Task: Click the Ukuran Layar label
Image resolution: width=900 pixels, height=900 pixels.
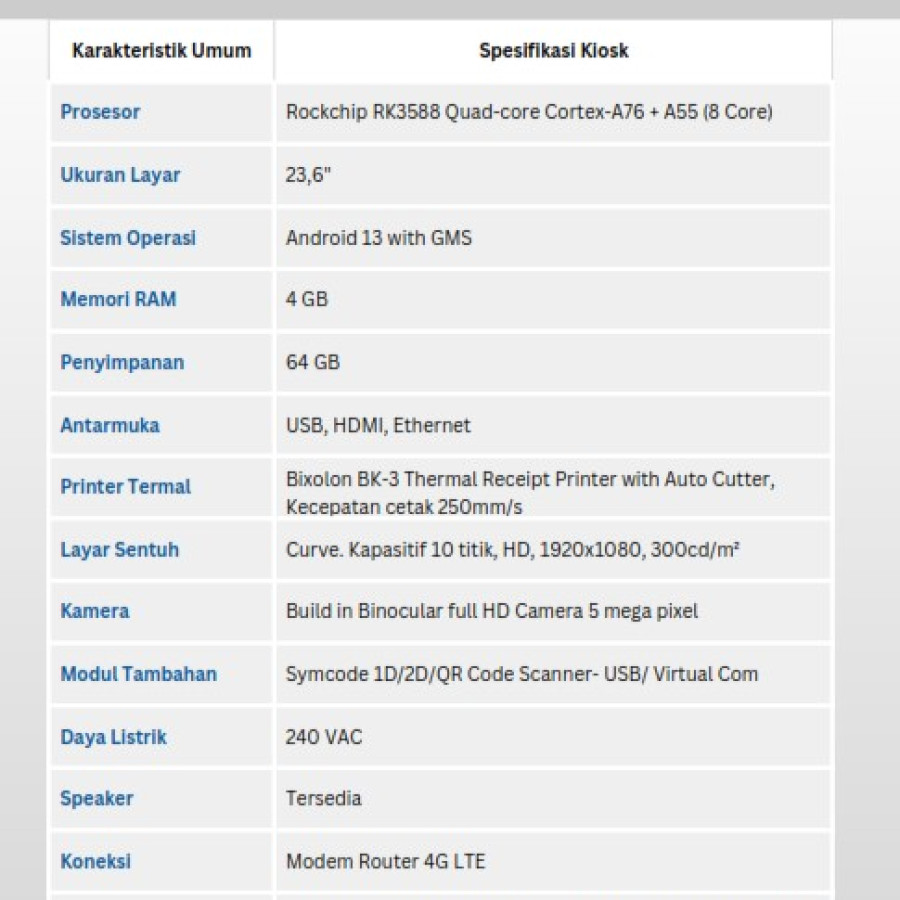Action: [x=121, y=175]
